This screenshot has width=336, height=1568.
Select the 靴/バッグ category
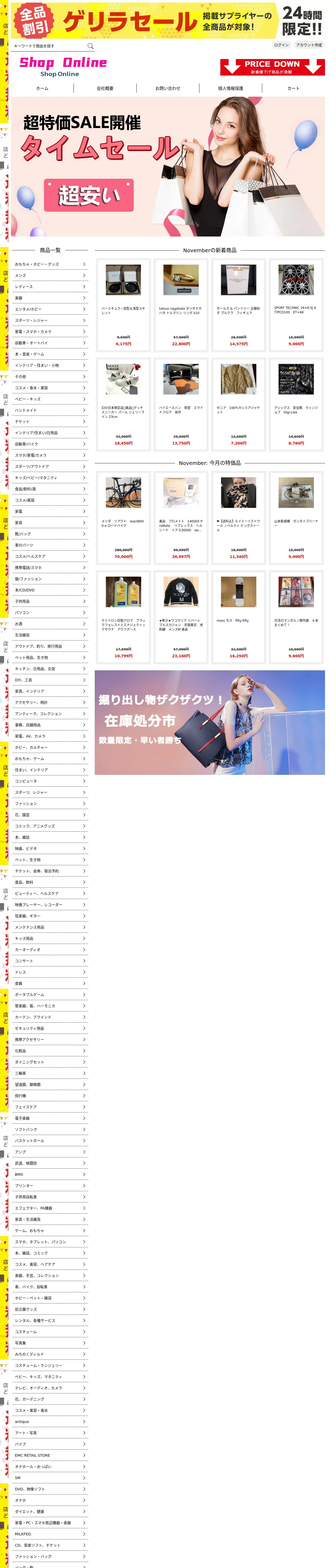pyautogui.click(x=50, y=534)
